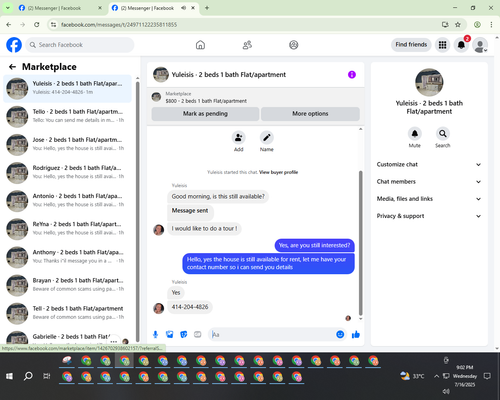Attach a photo file in composer
500x400 pixels.
tap(170, 334)
